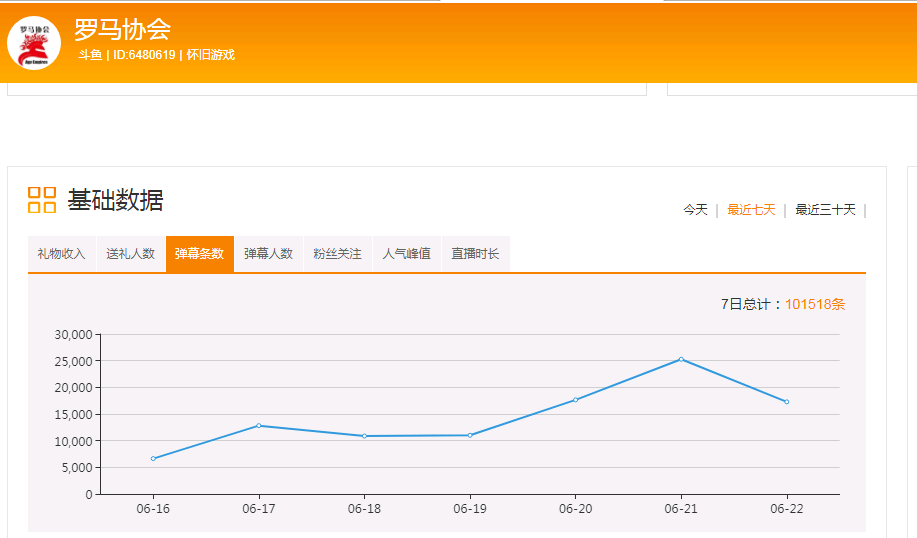The image size is (917, 538).
Task: Open the 礼物收入 tab
Action: 62,254
